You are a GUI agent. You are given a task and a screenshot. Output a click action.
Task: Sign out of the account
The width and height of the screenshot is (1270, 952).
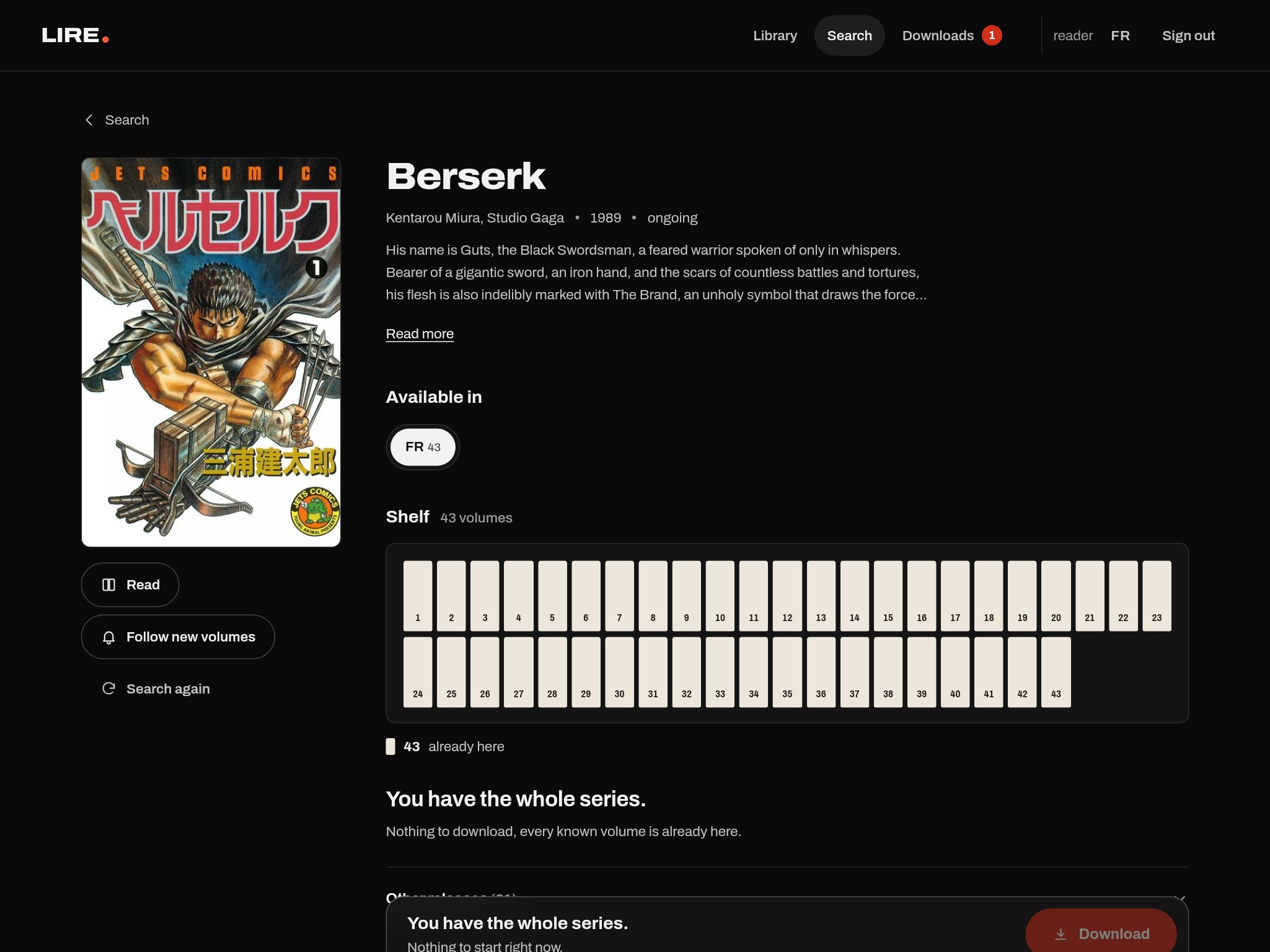coord(1188,35)
